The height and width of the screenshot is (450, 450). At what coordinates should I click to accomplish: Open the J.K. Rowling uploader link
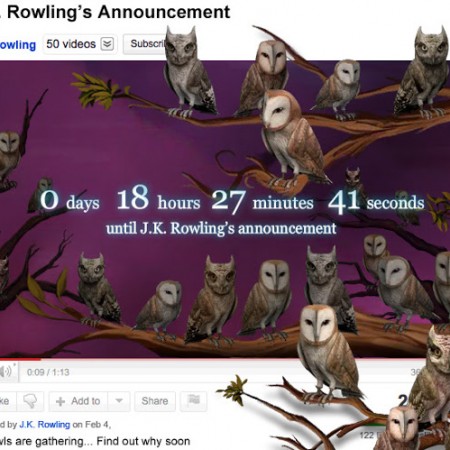pyautogui.click(x=45, y=425)
